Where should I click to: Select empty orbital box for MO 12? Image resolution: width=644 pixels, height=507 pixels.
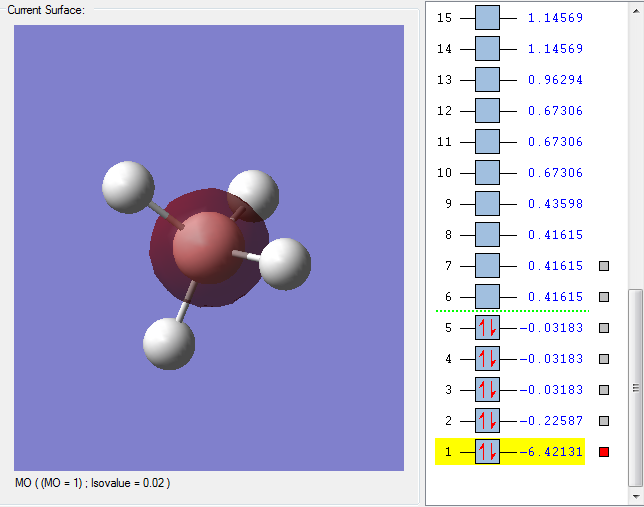click(488, 111)
